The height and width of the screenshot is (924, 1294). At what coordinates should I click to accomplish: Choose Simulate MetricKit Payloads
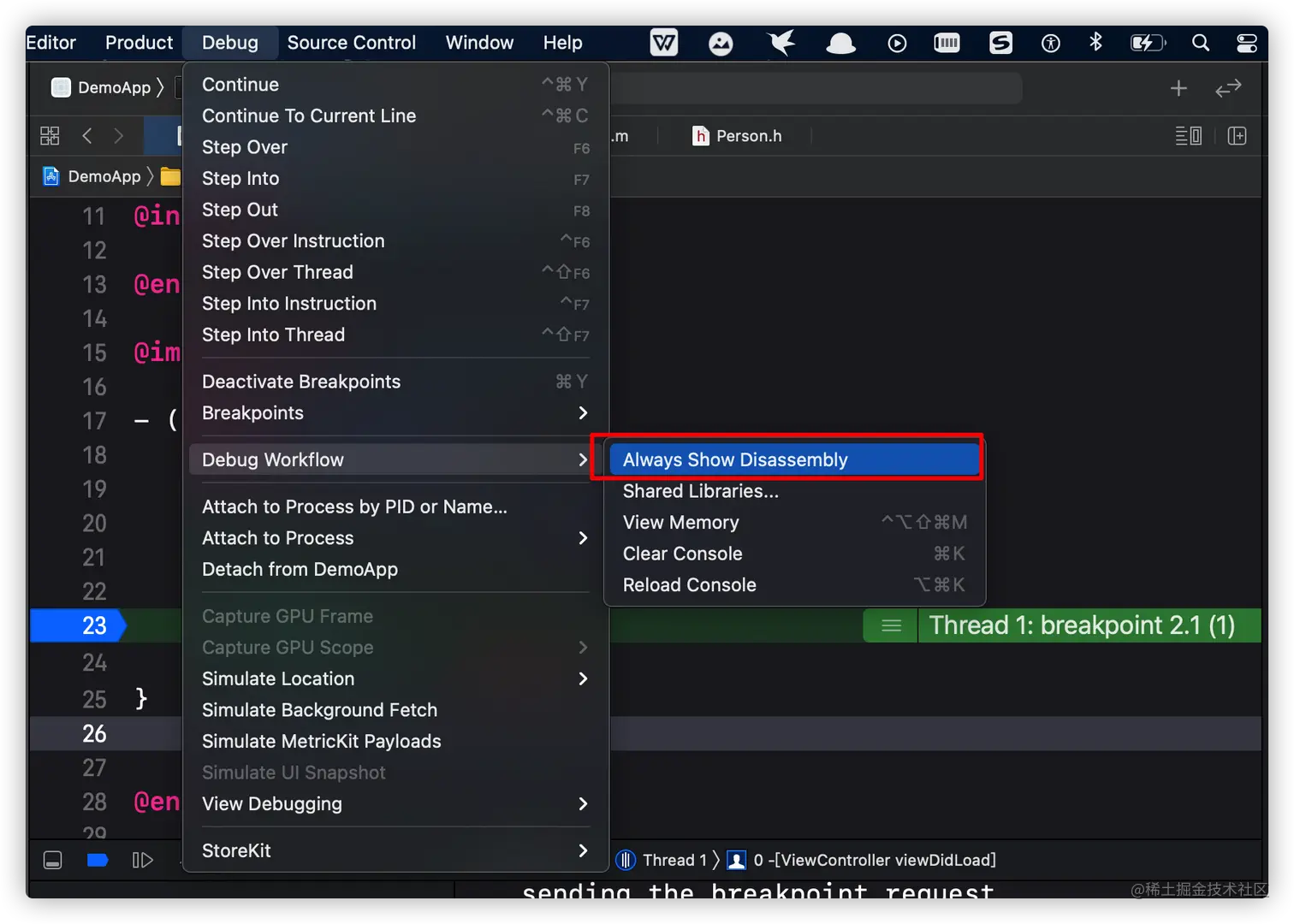pos(395,741)
